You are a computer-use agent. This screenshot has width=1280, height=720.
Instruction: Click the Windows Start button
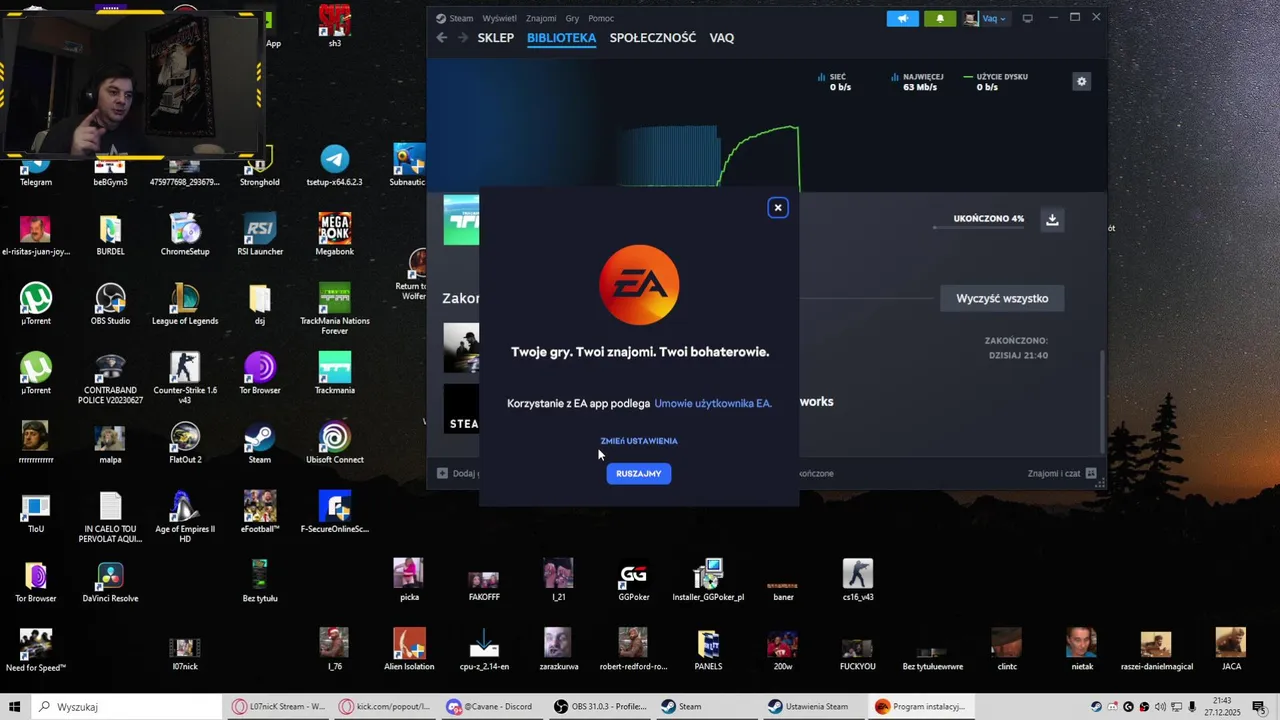point(15,707)
